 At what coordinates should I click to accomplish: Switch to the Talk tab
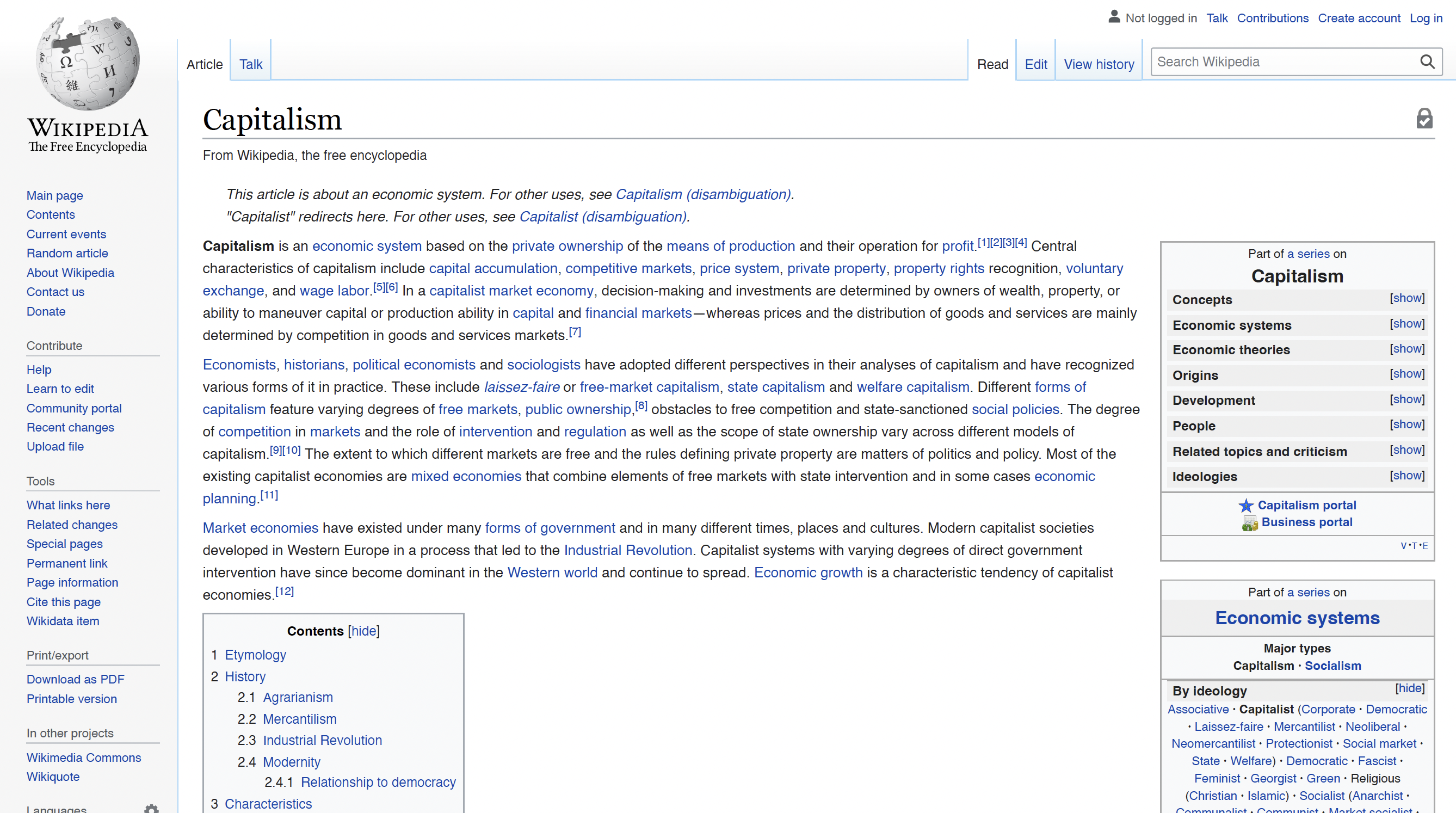[x=250, y=64]
